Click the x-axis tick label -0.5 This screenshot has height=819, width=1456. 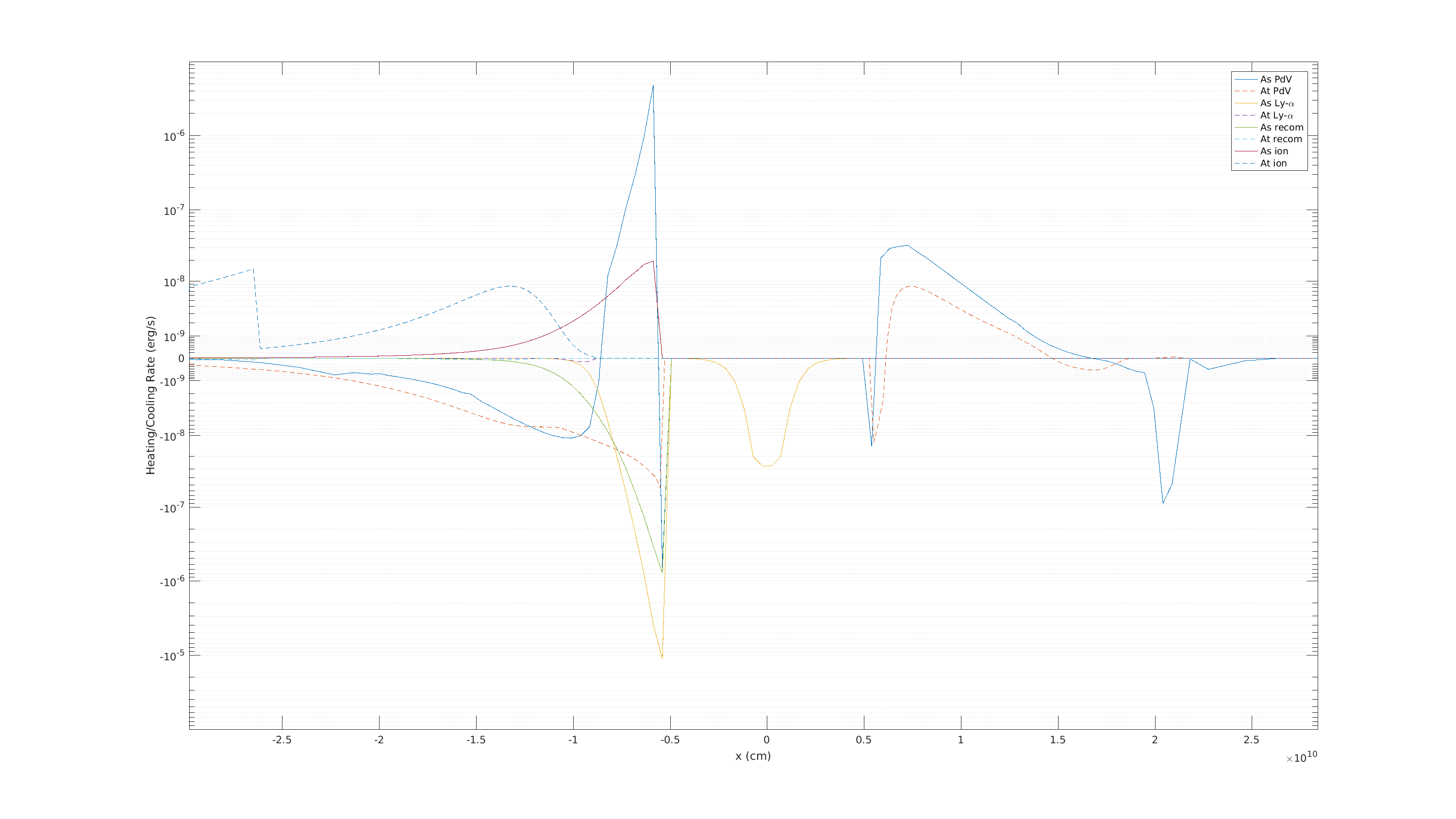point(670,740)
